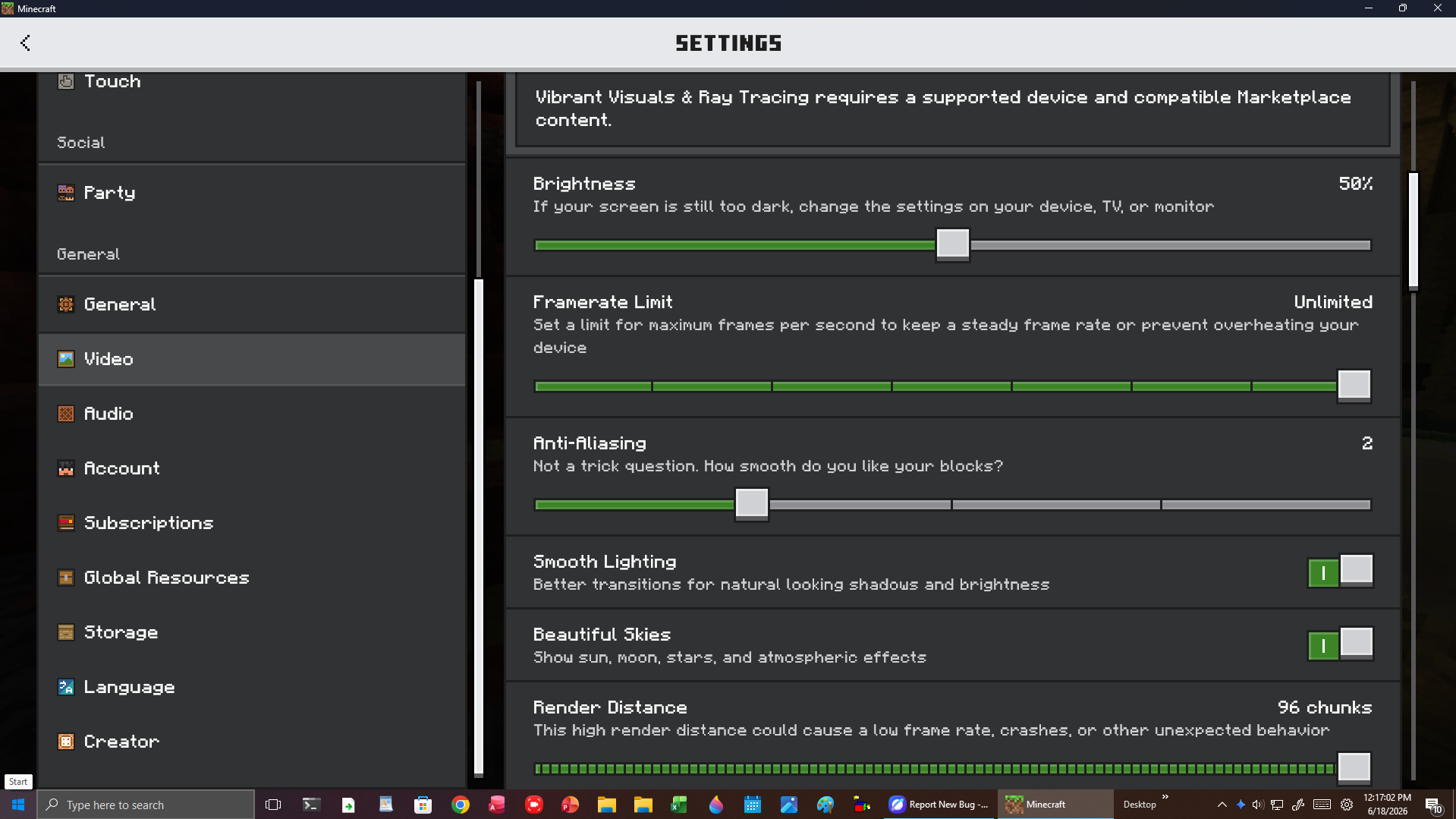Image resolution: width=1456 pixels, height=819 pixels.
Task: Open the Calendar app on the taskbar
Action: click(753, 805)
